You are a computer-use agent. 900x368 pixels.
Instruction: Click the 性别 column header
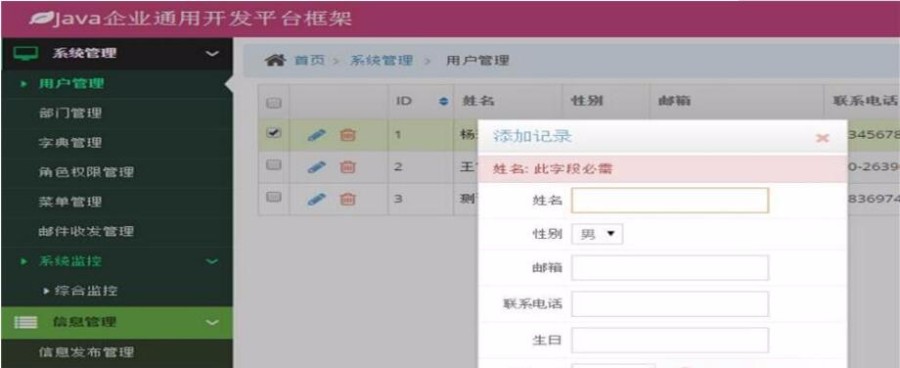coord(587,102)
